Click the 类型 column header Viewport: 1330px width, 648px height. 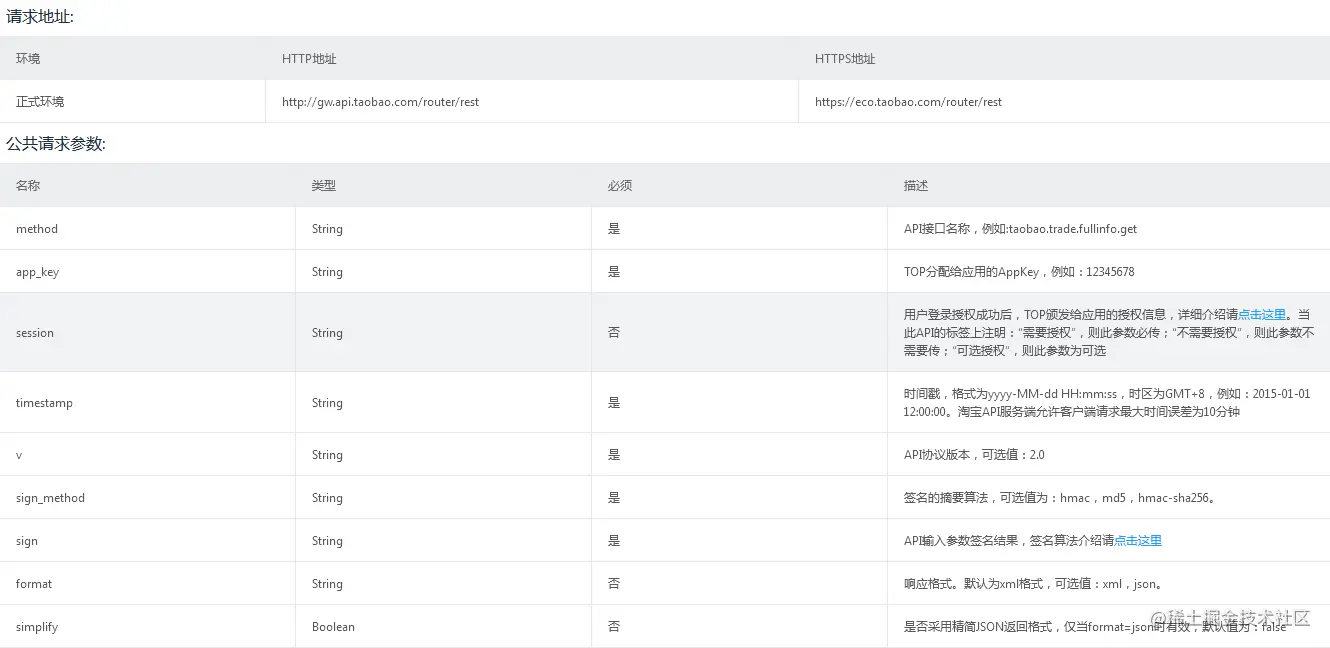coord(324,186)
